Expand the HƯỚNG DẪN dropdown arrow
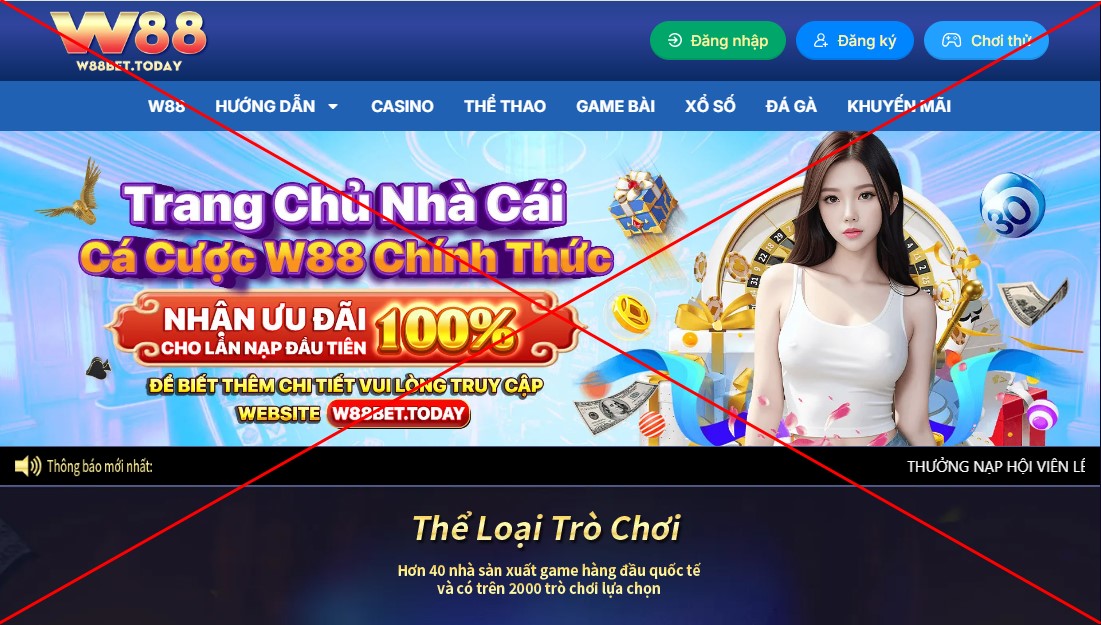Image resolution: width=1101 pixels, height=625 pixels. (x=333, y=107)
